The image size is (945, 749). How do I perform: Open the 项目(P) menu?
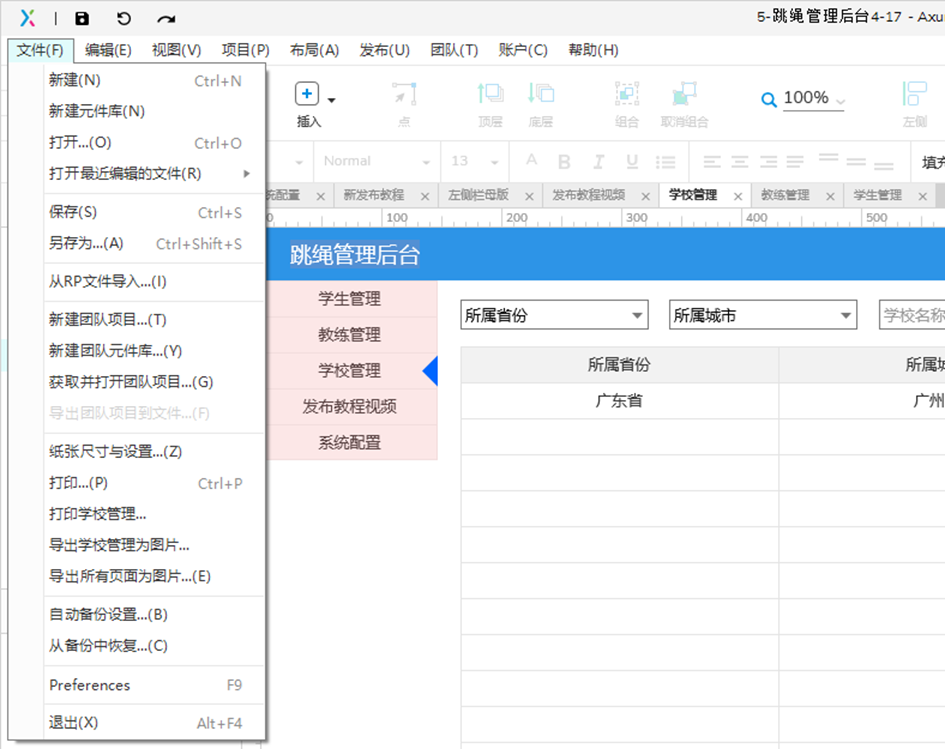click(x=245, y=50)
